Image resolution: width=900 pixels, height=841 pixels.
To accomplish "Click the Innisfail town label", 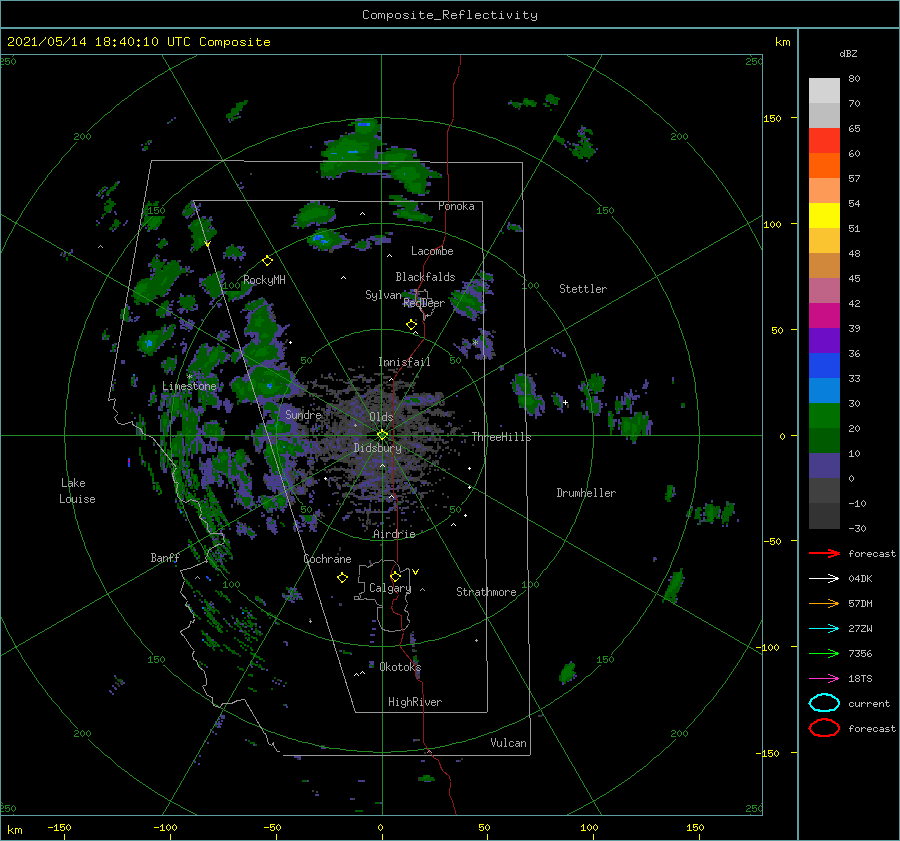I will click(404, 362).
